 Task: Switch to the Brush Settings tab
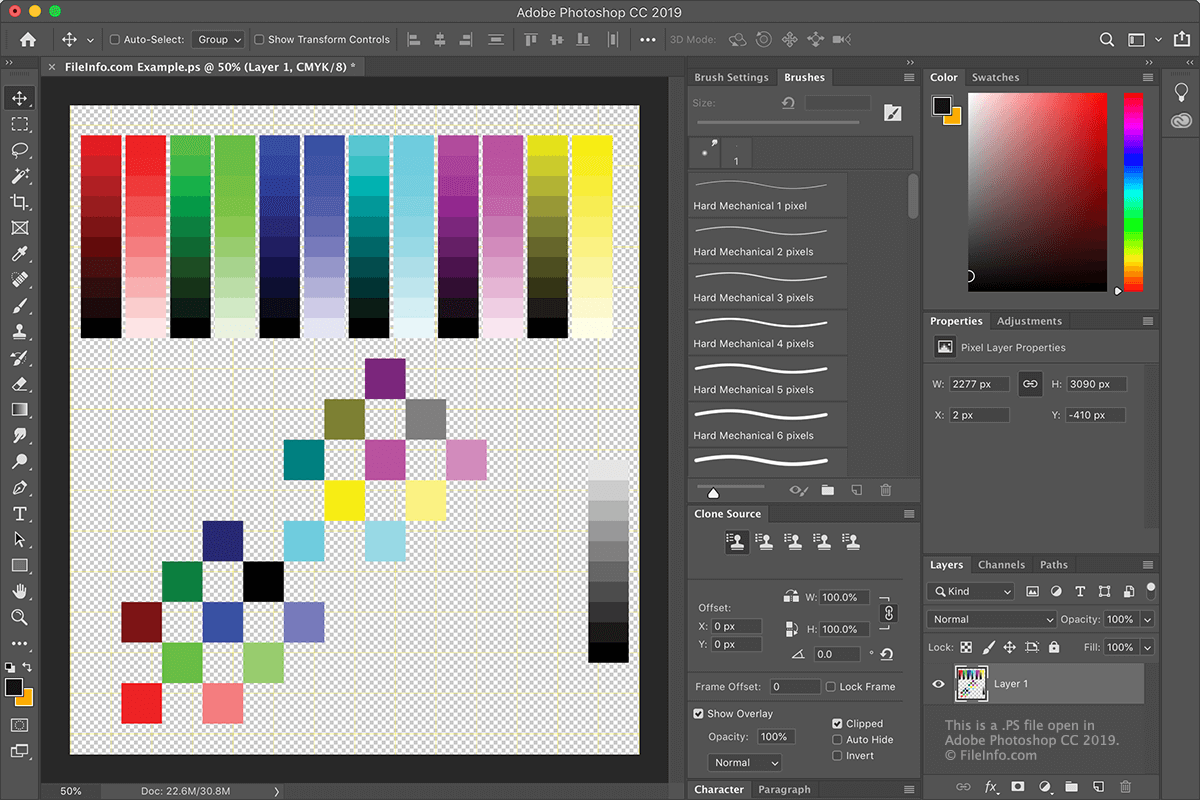click(x=731, y=77)
